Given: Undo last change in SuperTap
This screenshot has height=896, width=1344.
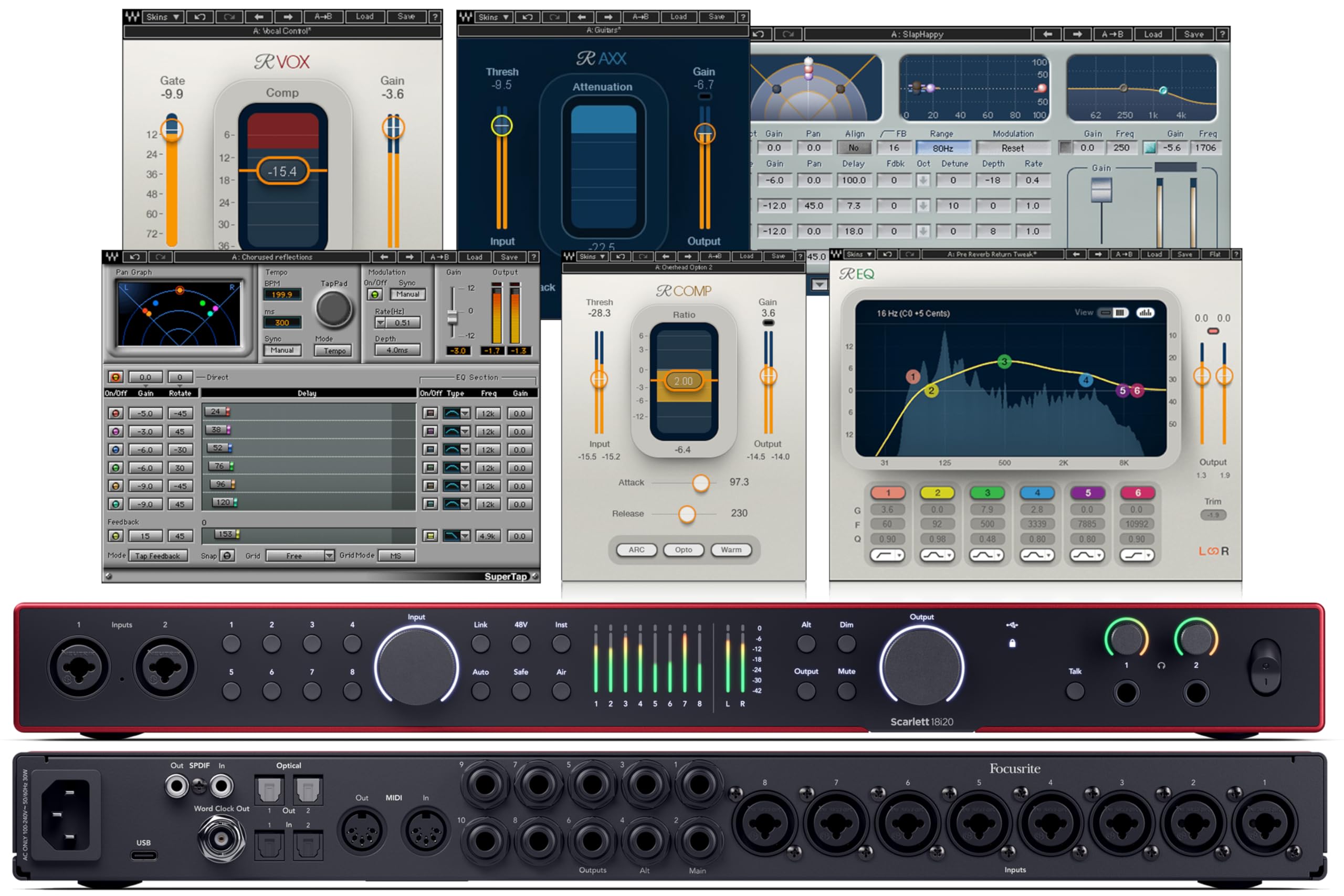Looking at the screenshot, I should point(135,257).
